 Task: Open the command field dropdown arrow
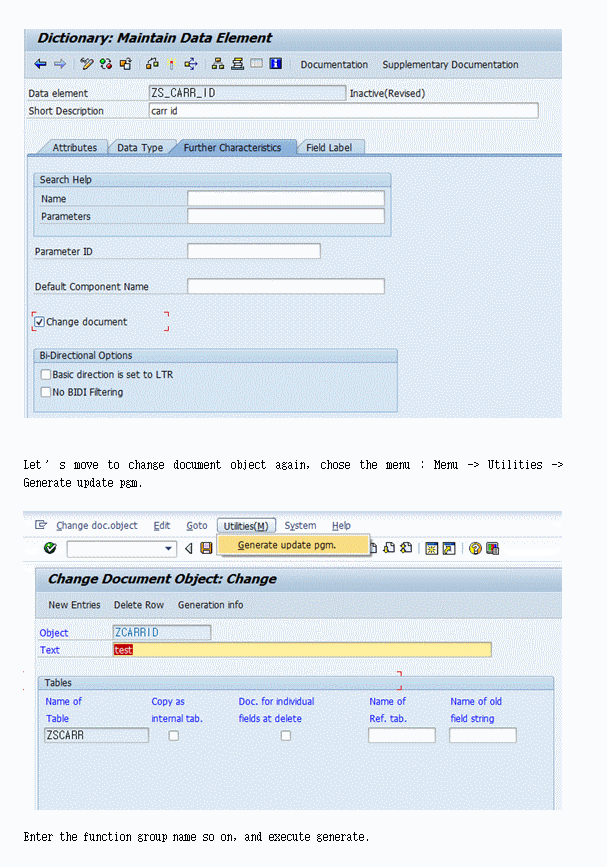[168, 549]
